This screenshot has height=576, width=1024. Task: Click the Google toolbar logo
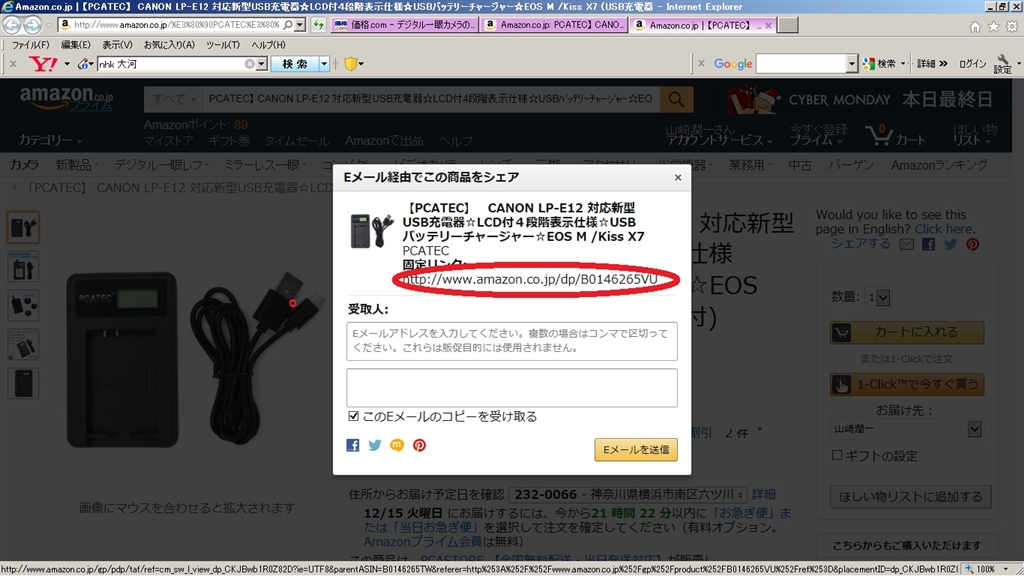(733, 64)
